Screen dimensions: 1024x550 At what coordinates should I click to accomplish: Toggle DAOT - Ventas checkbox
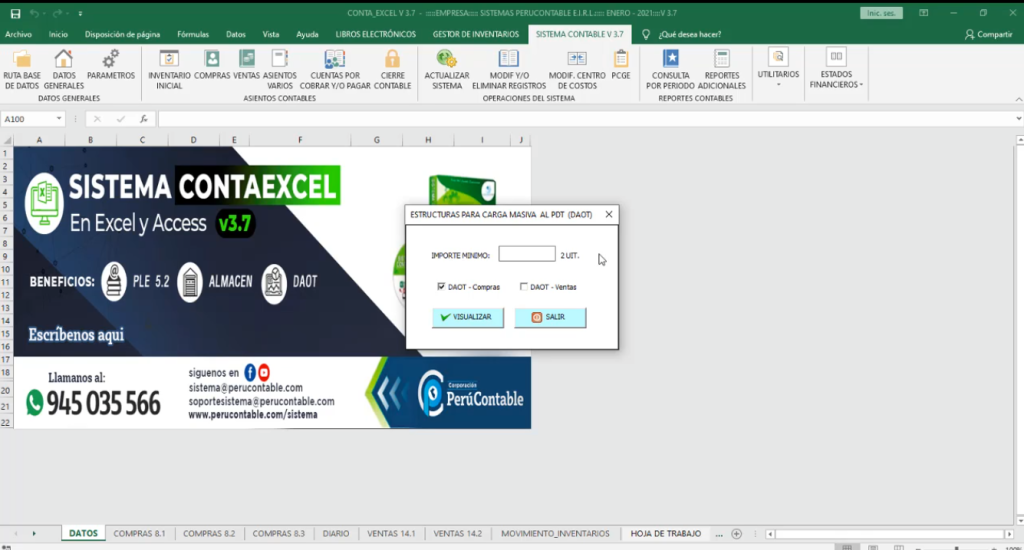[523, 287]
